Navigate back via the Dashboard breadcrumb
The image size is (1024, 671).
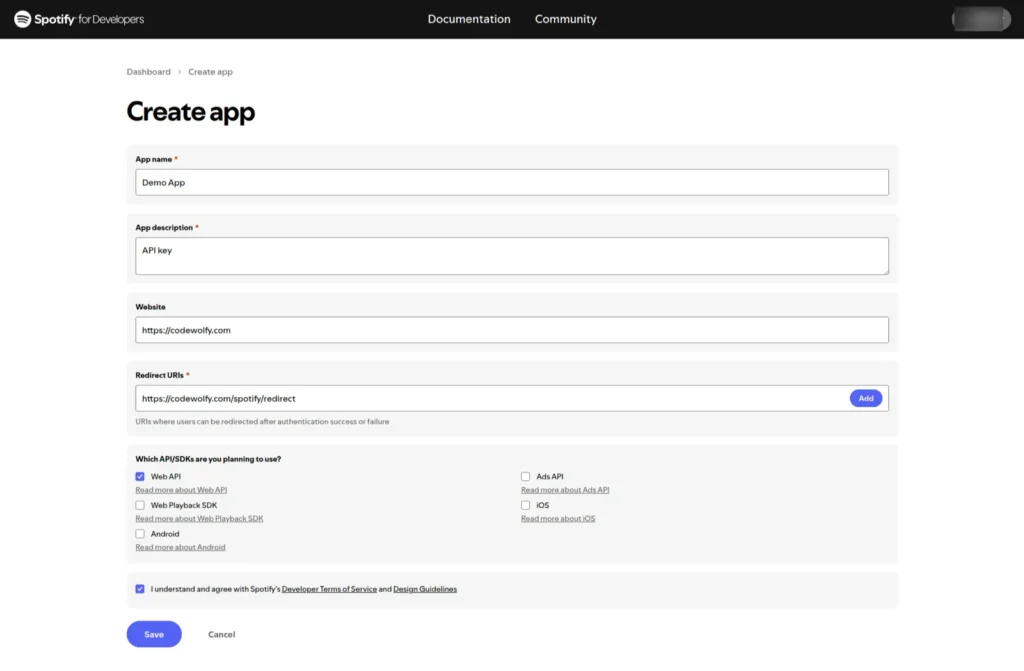[148, 71]
